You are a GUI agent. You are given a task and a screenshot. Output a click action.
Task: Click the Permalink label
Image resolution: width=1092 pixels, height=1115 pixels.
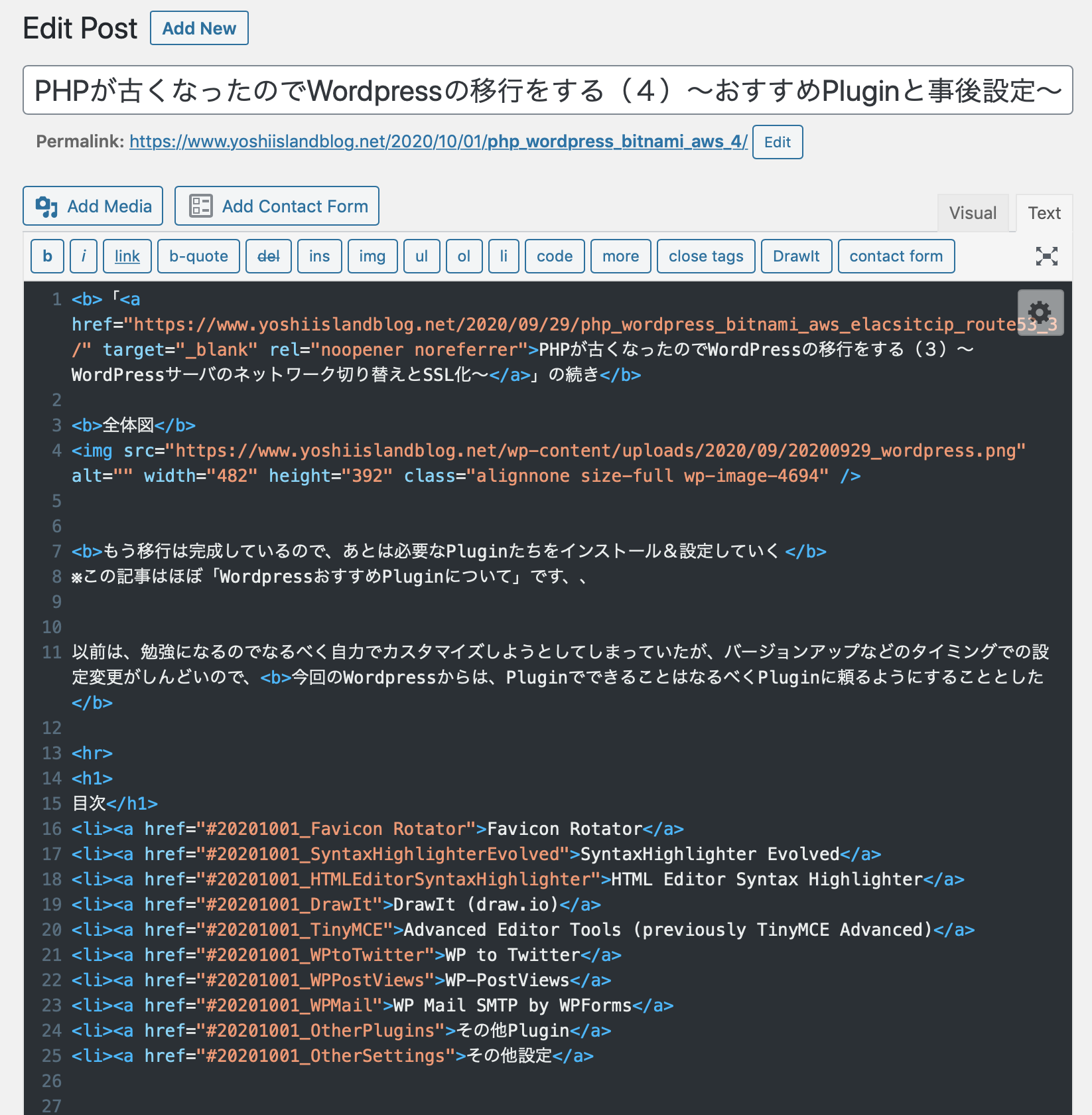pyautogui.click(x=80, y=141)
